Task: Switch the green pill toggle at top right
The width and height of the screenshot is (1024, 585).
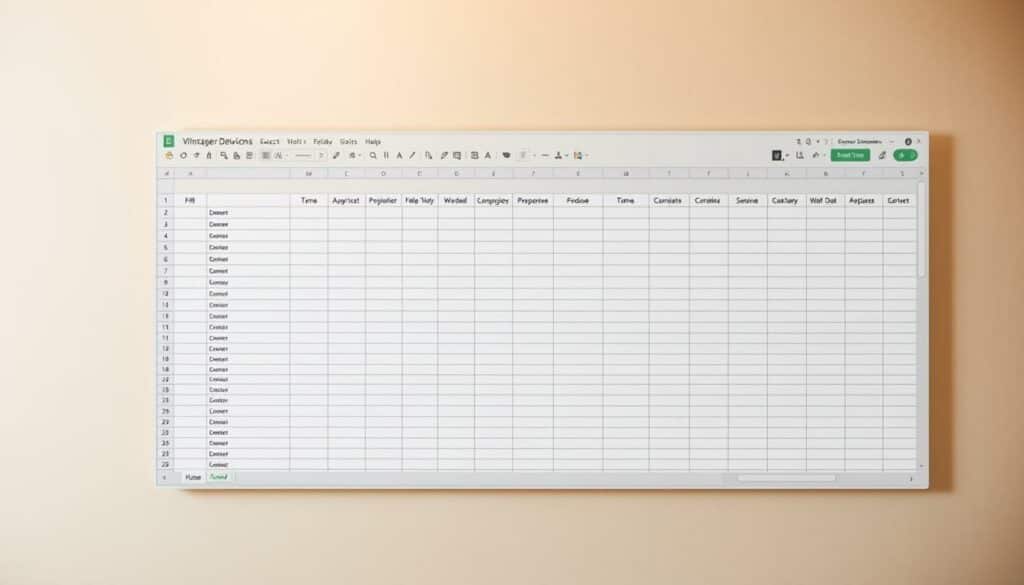Action: click(x=905, y=155)
